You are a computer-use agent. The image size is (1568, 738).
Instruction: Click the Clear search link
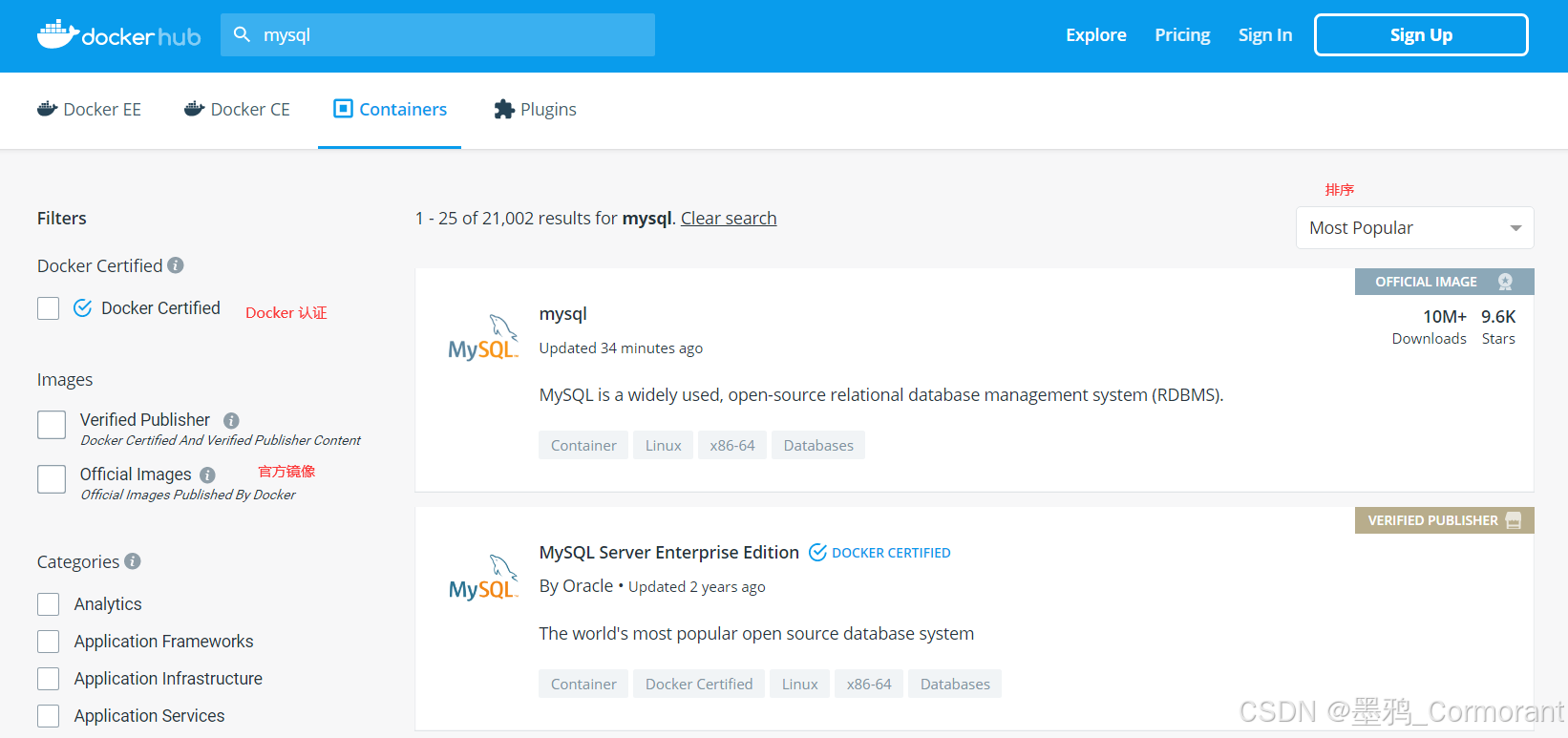click(729, 219)
